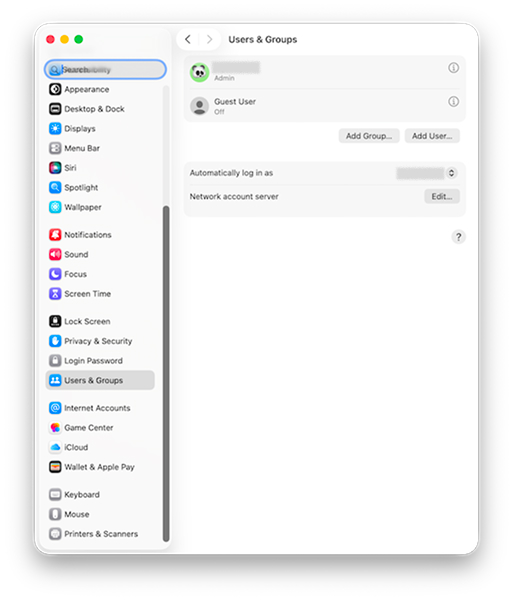Select the Lock Screen icon
The width and height of the screenshot is (513, 600).
[55, 321]
